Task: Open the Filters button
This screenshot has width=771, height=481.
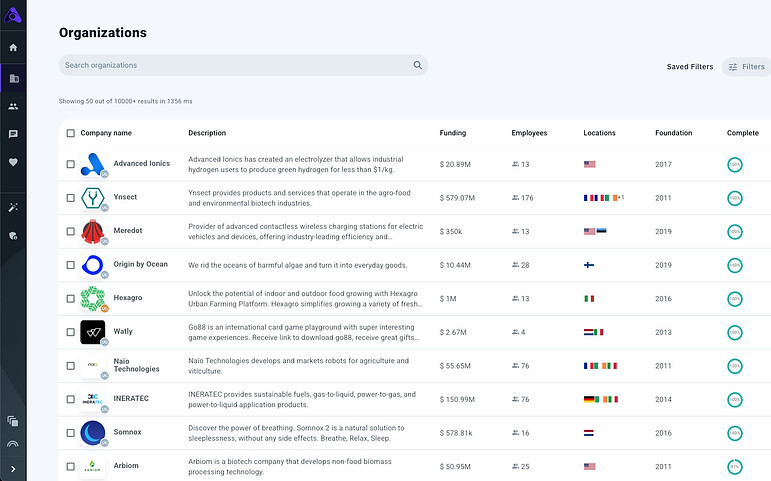Action: [746, 67]
